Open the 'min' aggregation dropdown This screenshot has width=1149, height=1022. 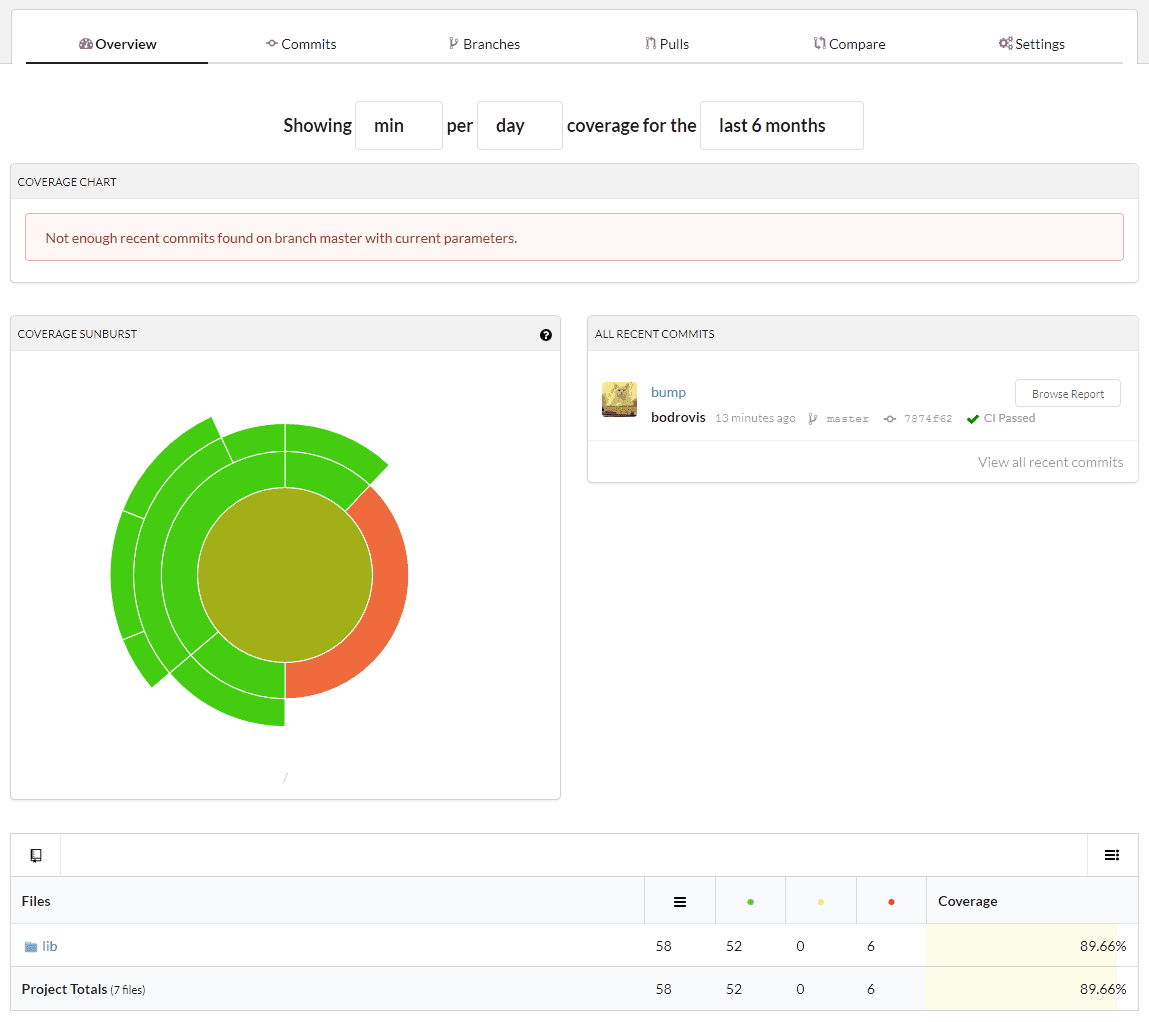click(x=398, y=126)
